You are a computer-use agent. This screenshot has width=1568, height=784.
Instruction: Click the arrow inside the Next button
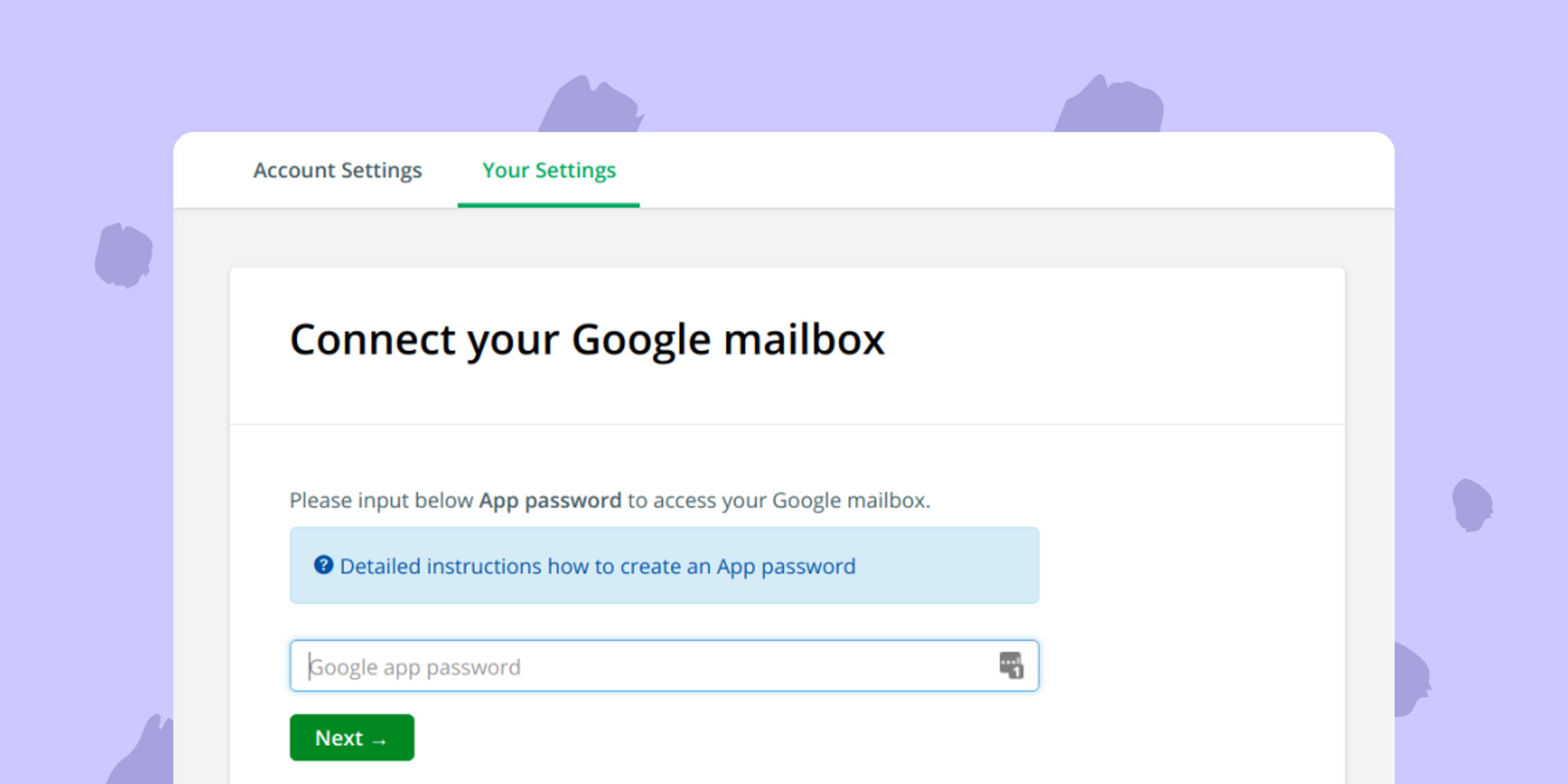click(x=381, y=740)
